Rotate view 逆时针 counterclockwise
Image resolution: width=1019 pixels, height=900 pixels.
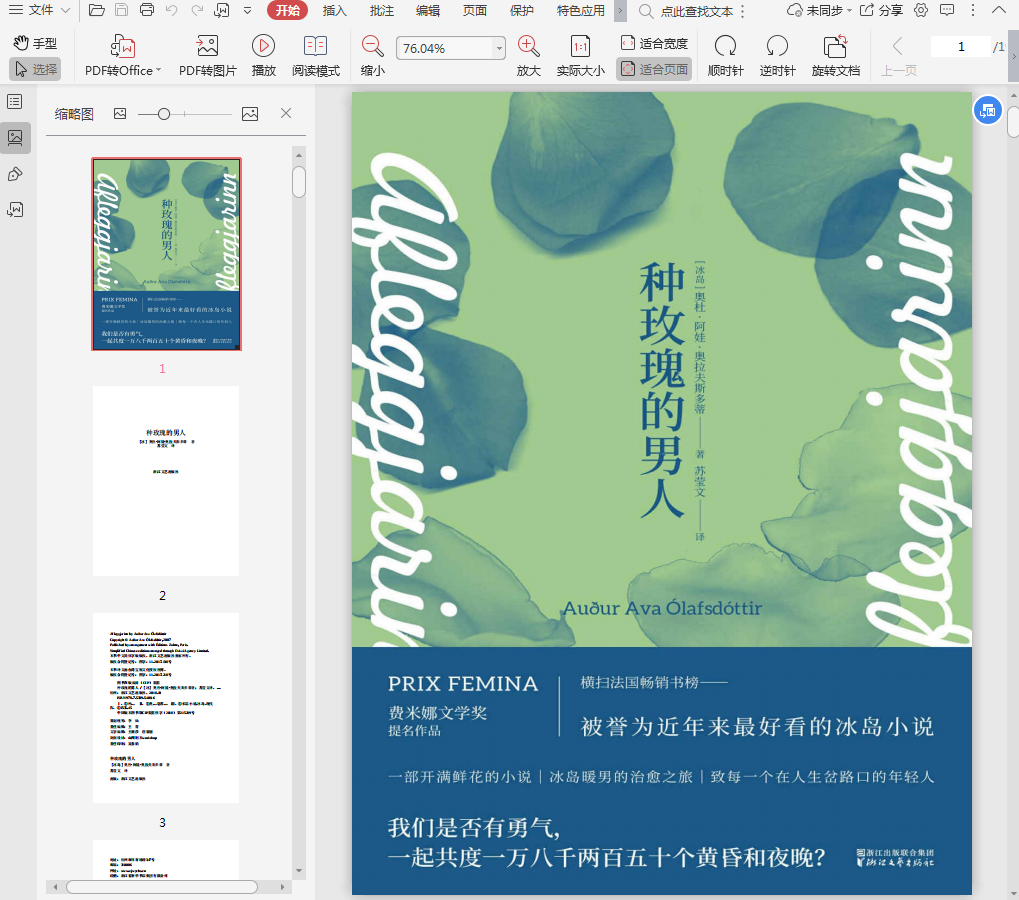click(x=777, y=56)
